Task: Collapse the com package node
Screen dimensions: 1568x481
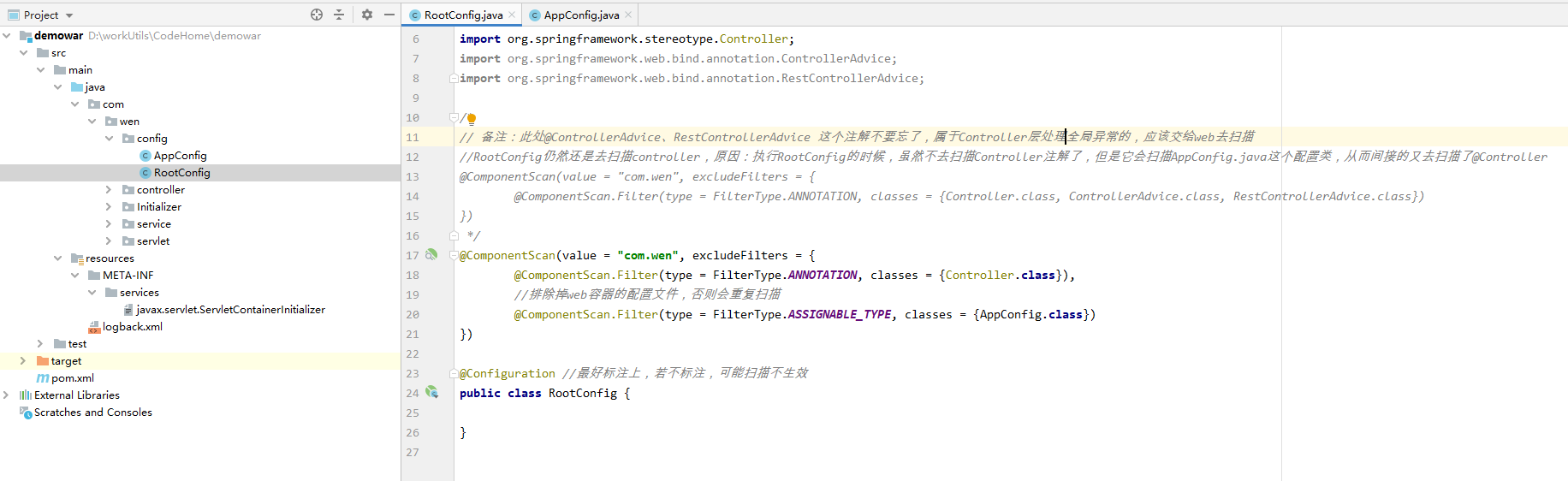Action: [x=75, y=104]
